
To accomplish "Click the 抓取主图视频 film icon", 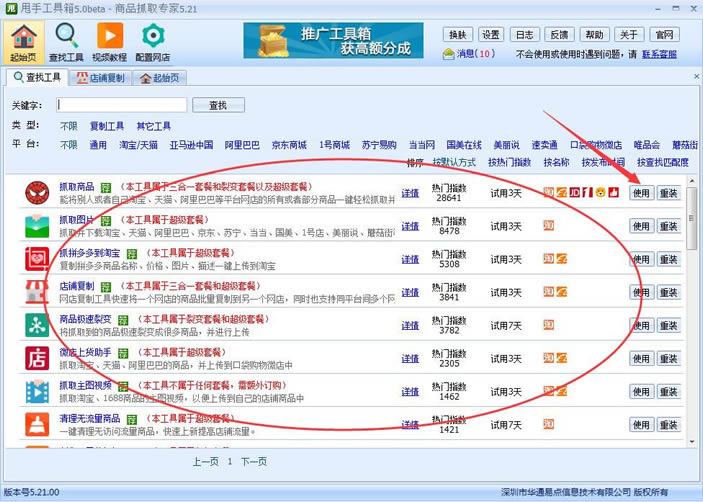I will click(x=38, y=391).
